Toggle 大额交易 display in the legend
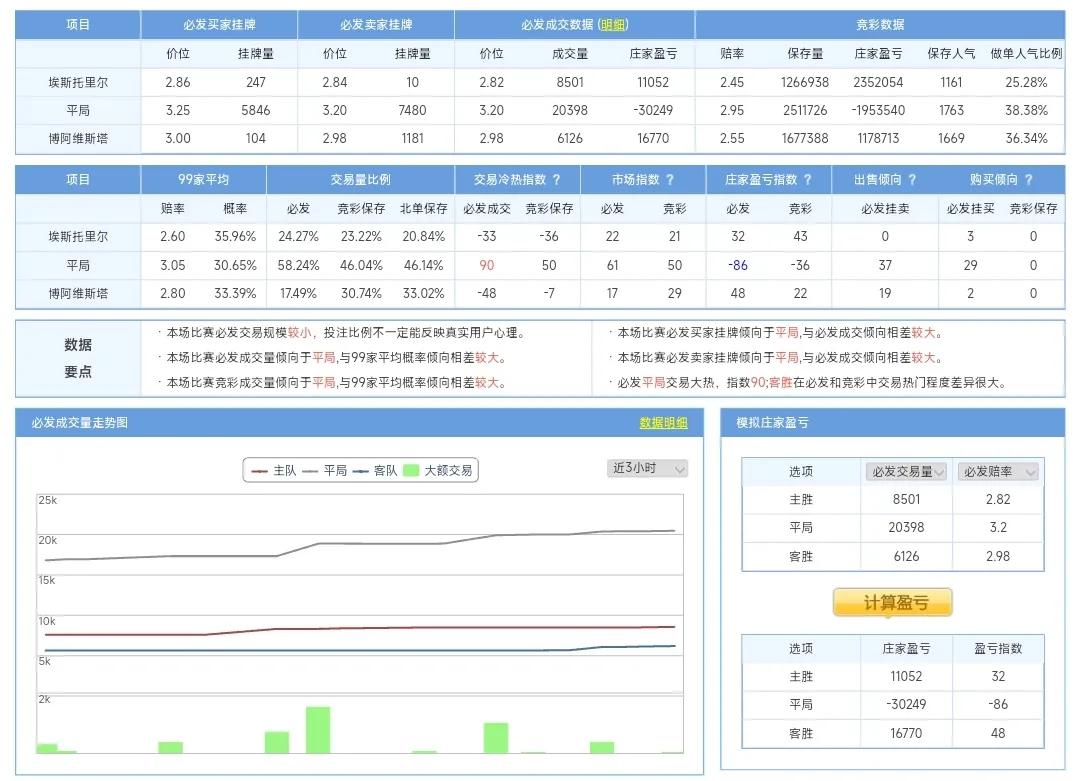1080x781 pixels. coord(448,470)
